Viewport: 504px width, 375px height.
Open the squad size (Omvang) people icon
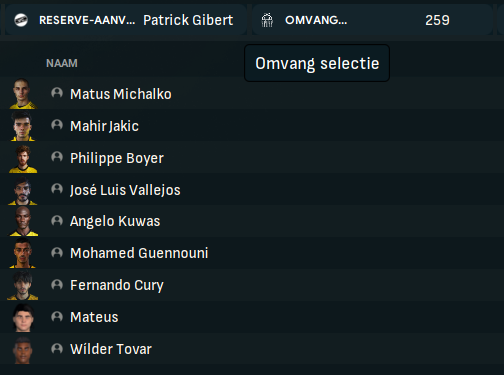pos(267,20)
